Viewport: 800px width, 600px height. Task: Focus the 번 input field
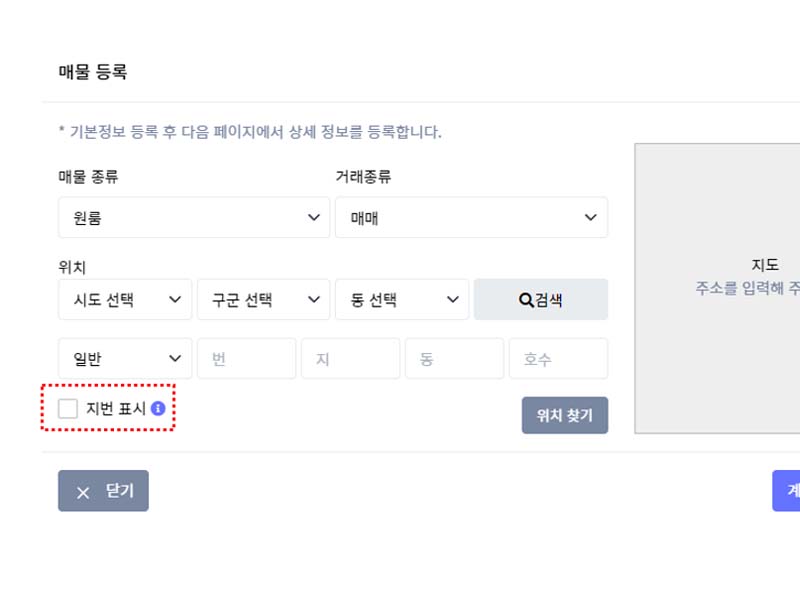pyautogui.click(x=246, y=358)
